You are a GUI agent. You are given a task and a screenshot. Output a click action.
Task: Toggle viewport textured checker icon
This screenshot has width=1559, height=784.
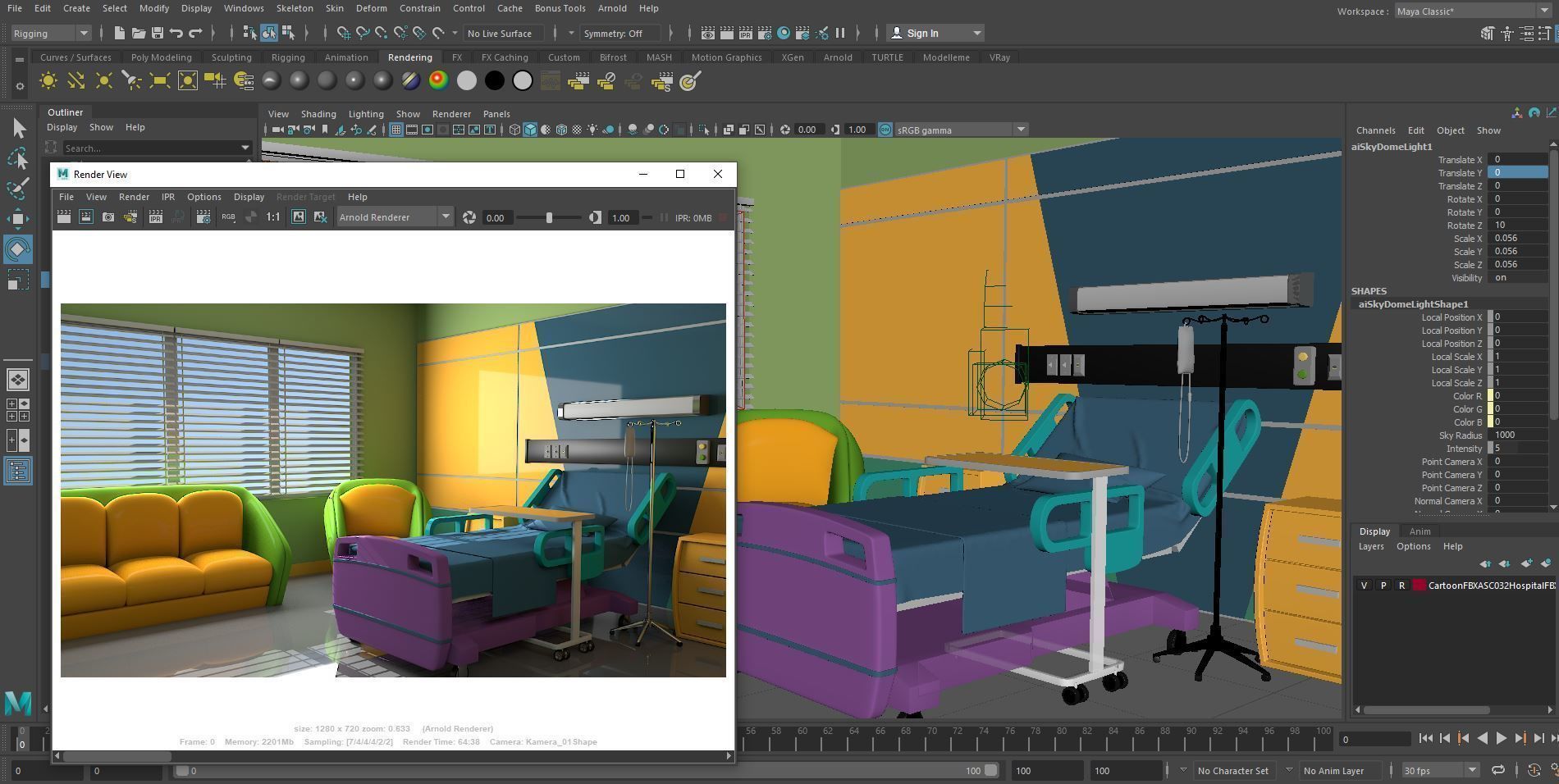click(577, 130)
